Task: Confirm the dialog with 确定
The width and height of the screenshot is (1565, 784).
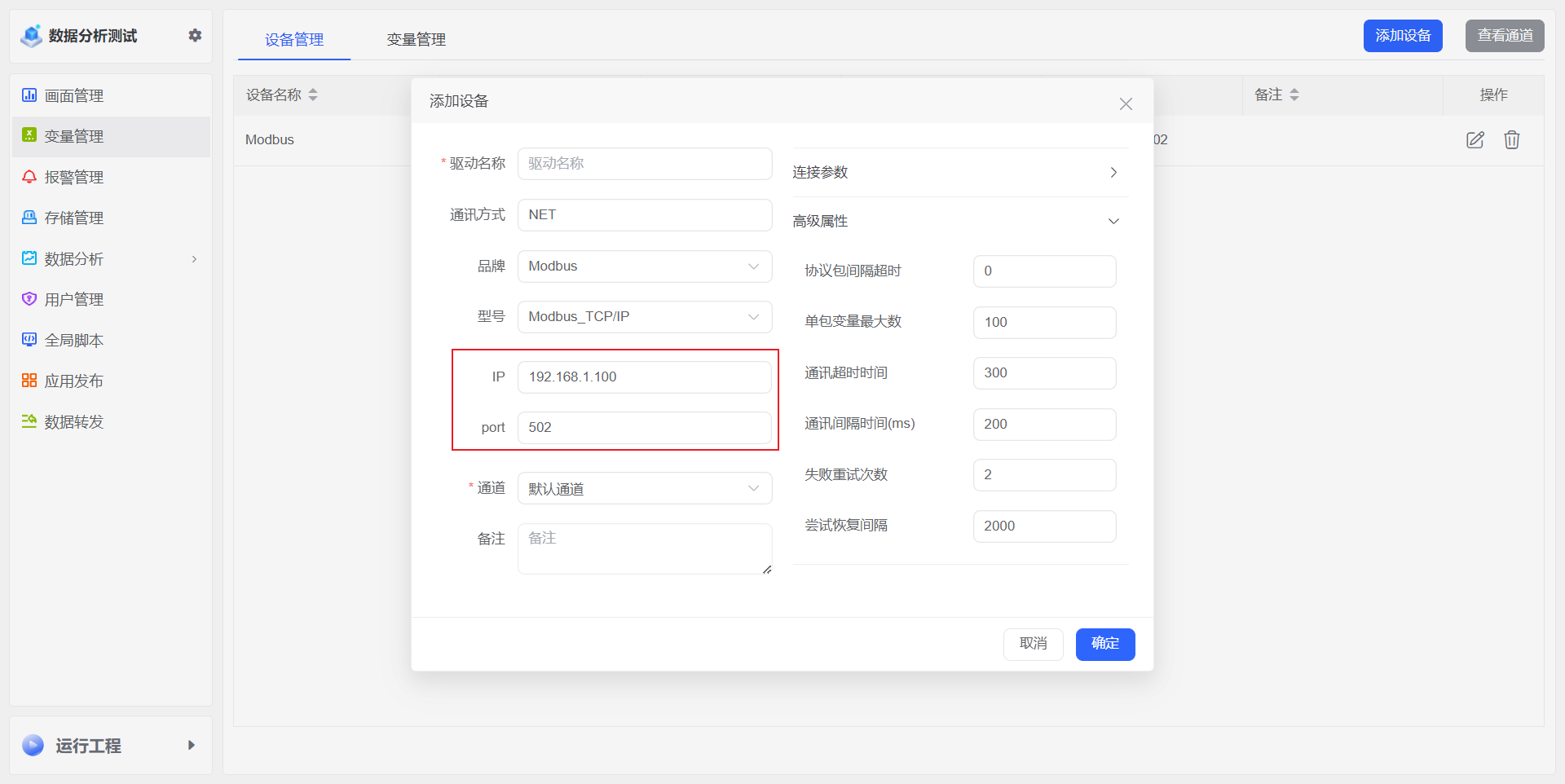Action: [1104, 644]
